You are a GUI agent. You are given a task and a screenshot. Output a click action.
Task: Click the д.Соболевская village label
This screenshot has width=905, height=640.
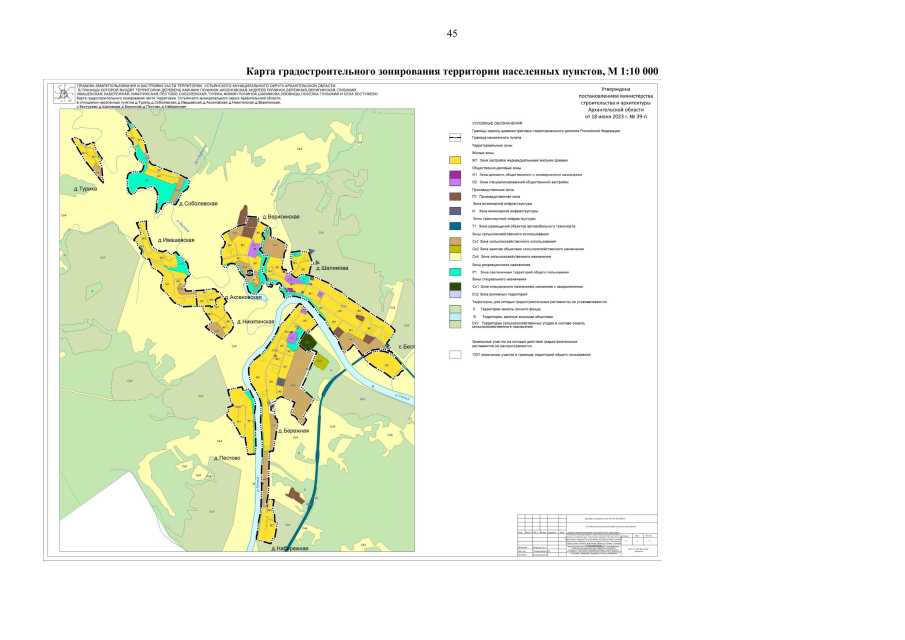tap(198, 204)
